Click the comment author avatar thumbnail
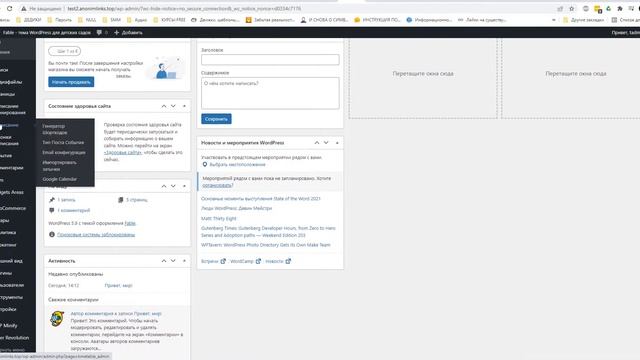Screen dimensions: 640x360 pyautogui.click(x=57, y=318)
